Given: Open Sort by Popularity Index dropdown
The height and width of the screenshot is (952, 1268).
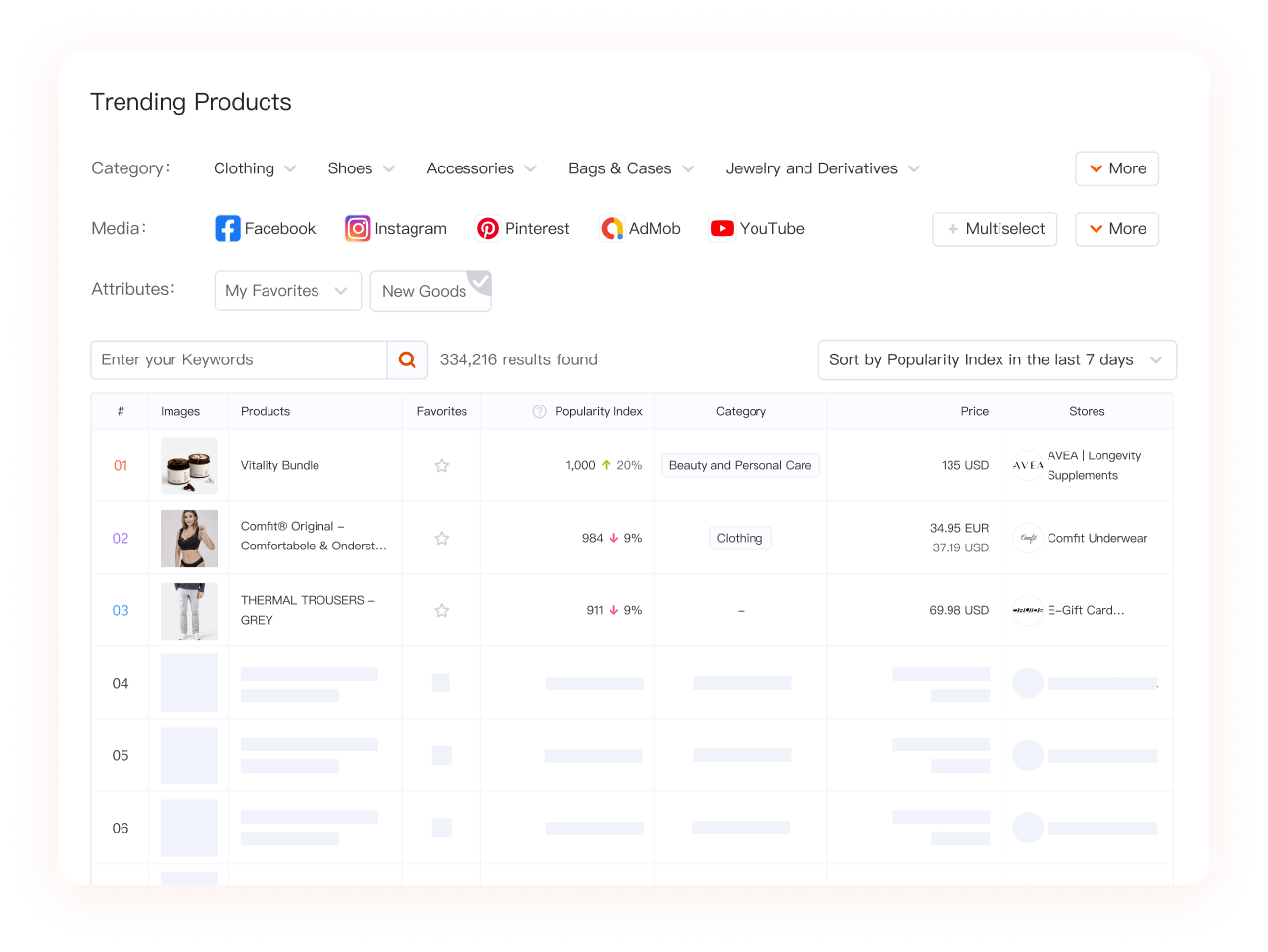Looking at the screenshot, I should pyautogui.click(x=997, y=360).
